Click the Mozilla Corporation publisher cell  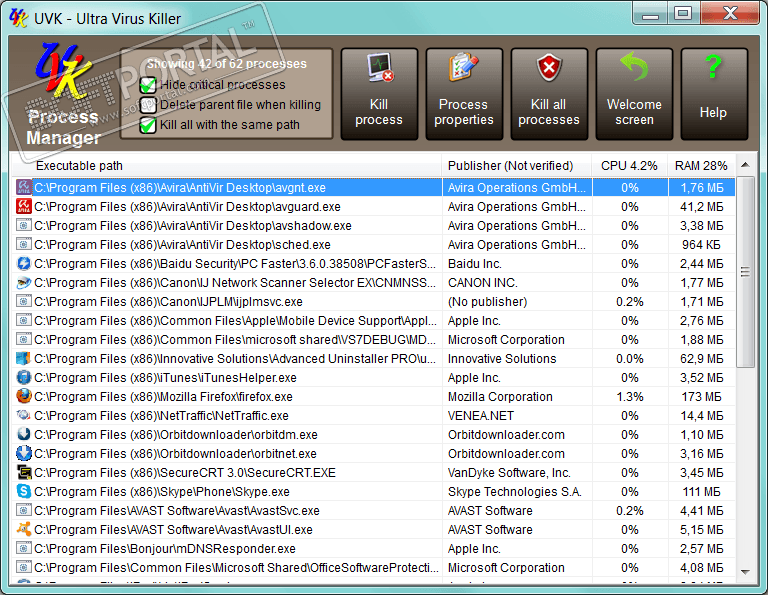500,397
